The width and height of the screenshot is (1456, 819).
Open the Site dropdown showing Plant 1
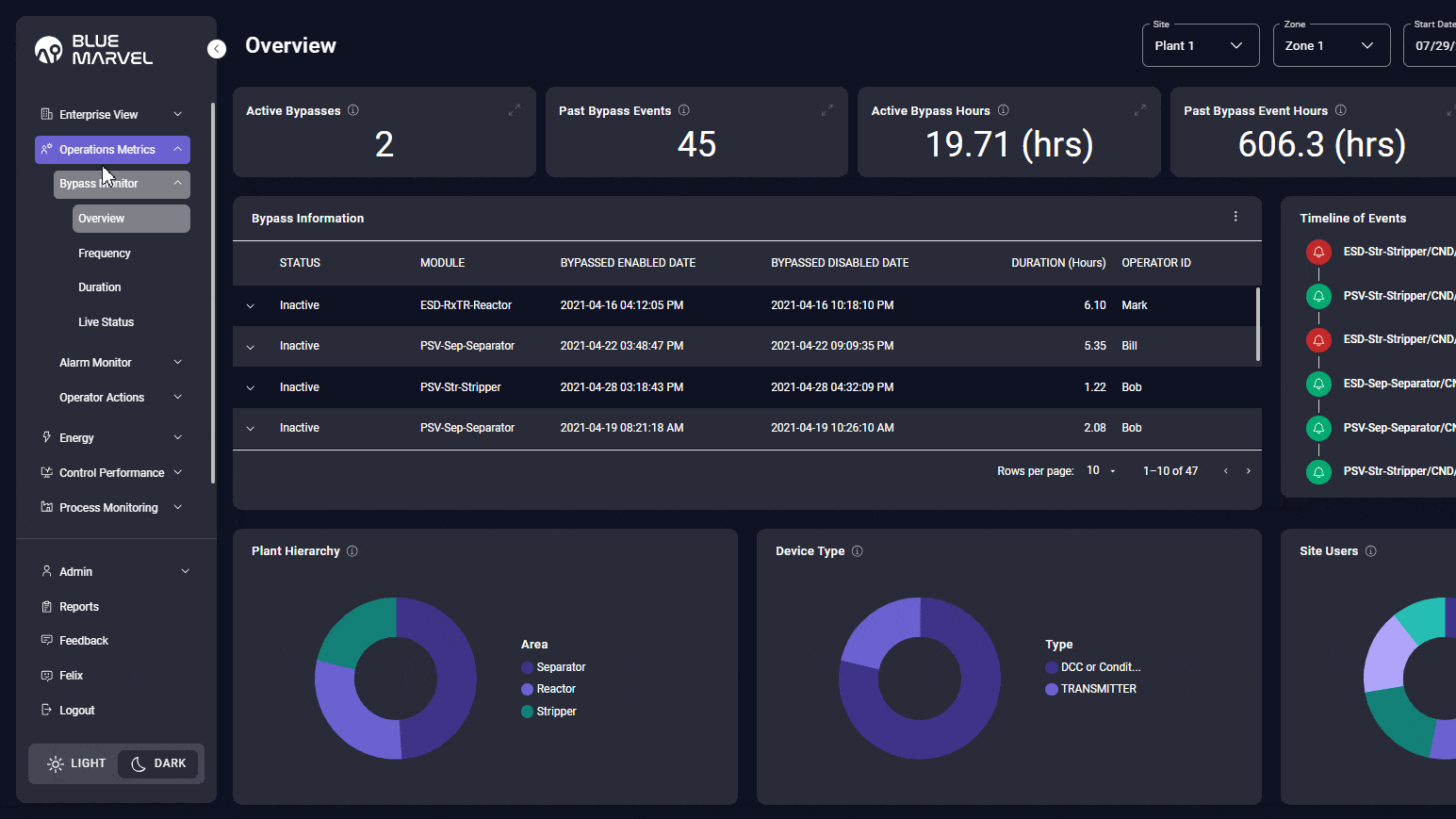[x=1200, y=44]
